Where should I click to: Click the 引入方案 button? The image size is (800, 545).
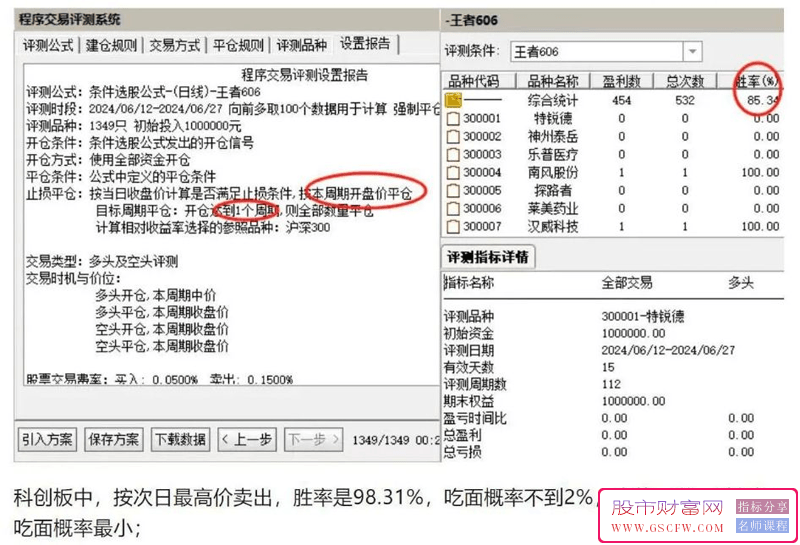(x=47, y=439)
